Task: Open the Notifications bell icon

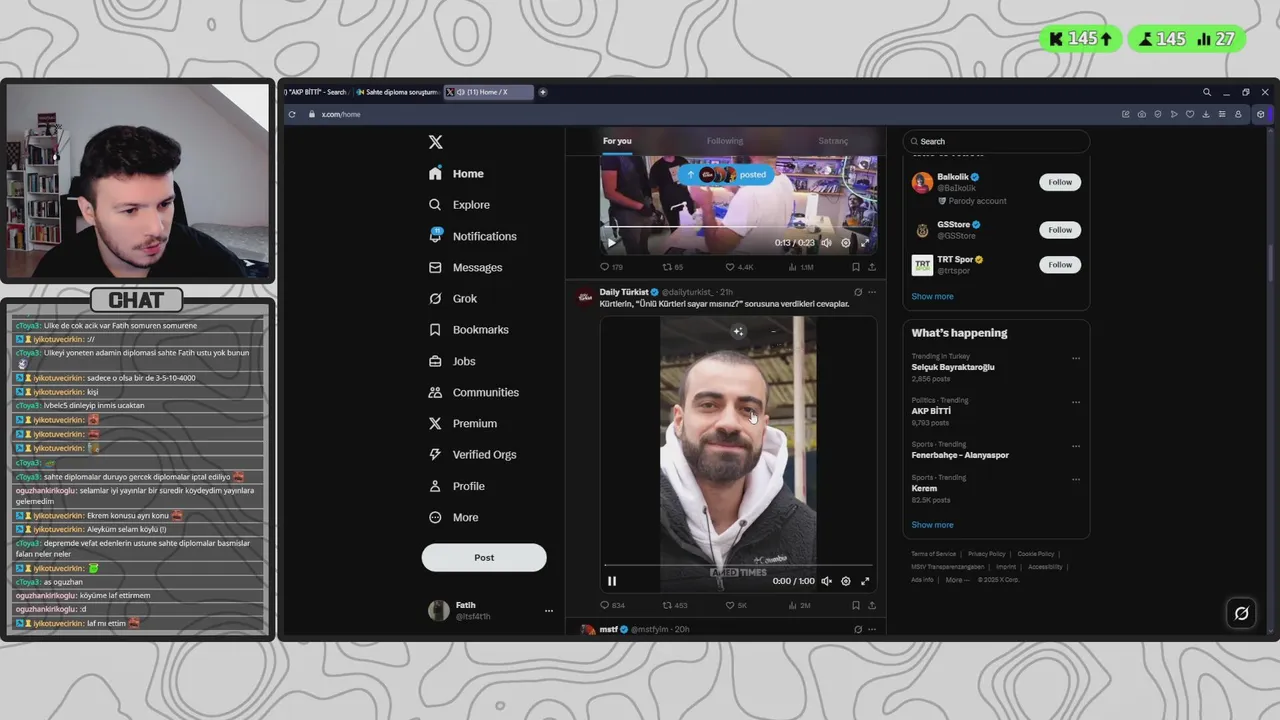Action: pos(435,235)
